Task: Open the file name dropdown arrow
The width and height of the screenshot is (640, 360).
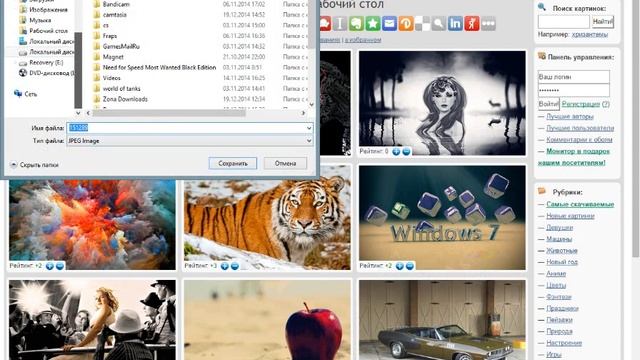Action: click(x=309, y=128)
